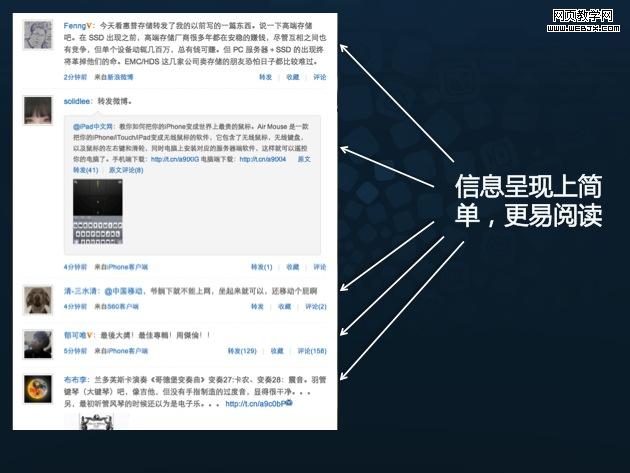Click 转发(129) on 郁可唯's post
This screenshot has height=473, width=630.
click(x=243, y=351)
